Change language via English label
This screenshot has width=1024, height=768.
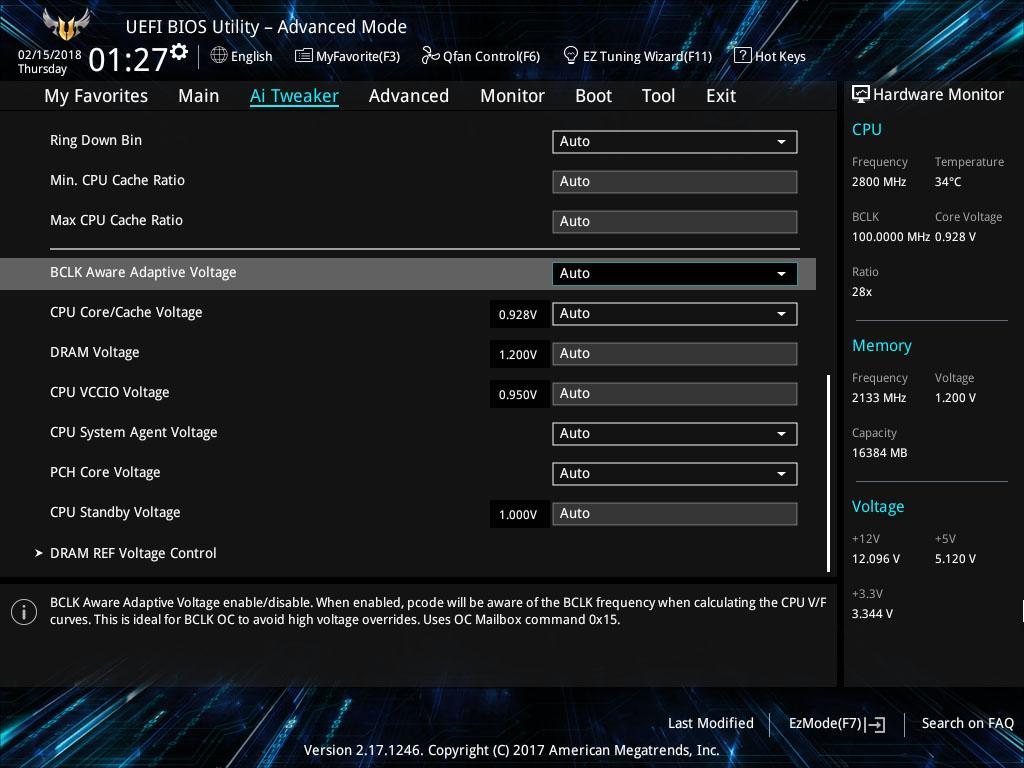click(251, 56)
